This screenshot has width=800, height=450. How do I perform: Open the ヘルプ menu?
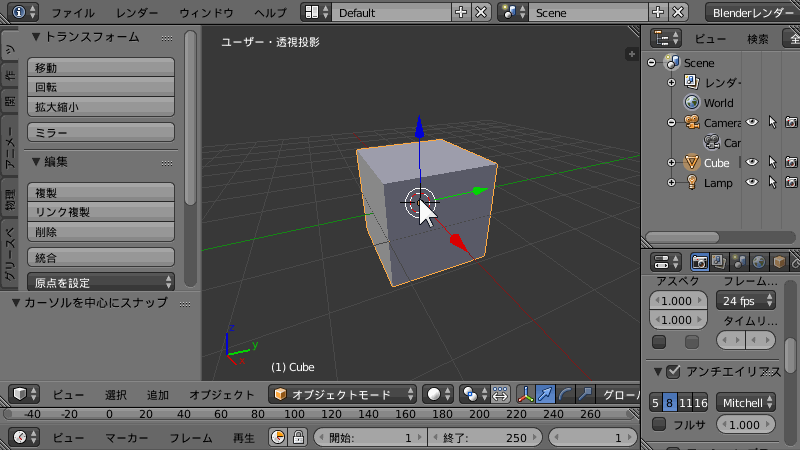270,13
